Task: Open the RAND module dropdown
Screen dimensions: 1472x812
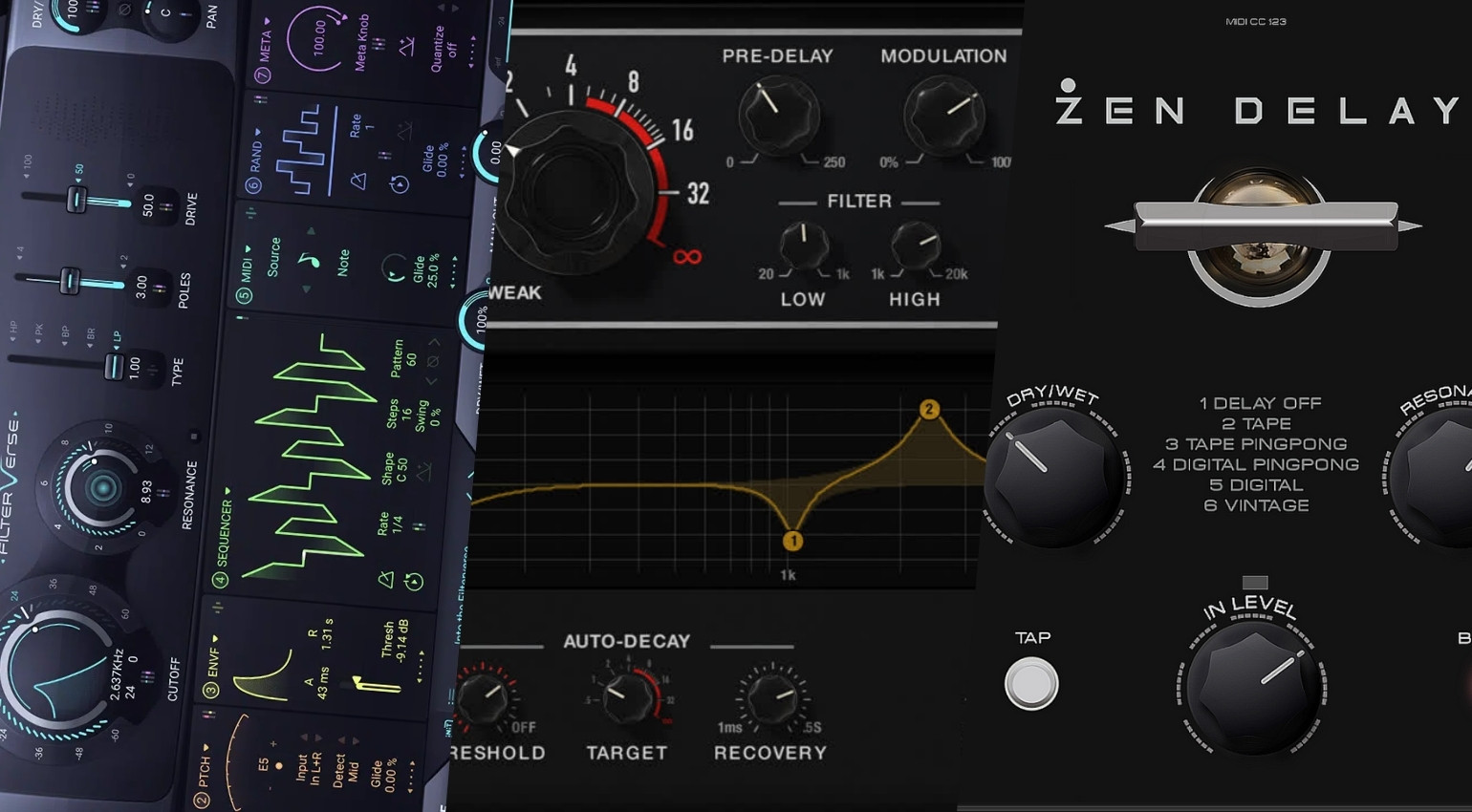Action: click(258, 132)
